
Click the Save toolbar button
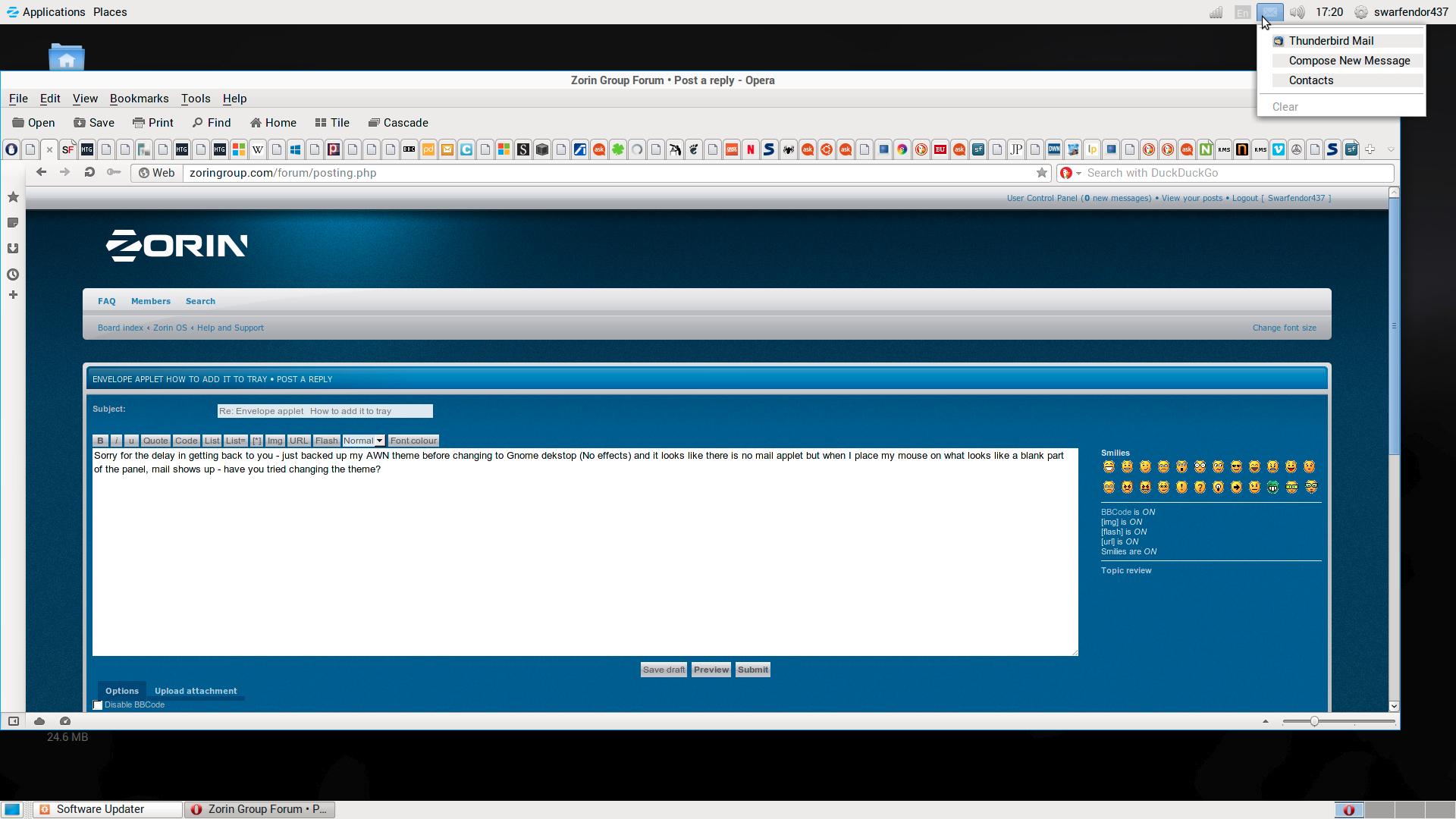click(x=94, y=123)
